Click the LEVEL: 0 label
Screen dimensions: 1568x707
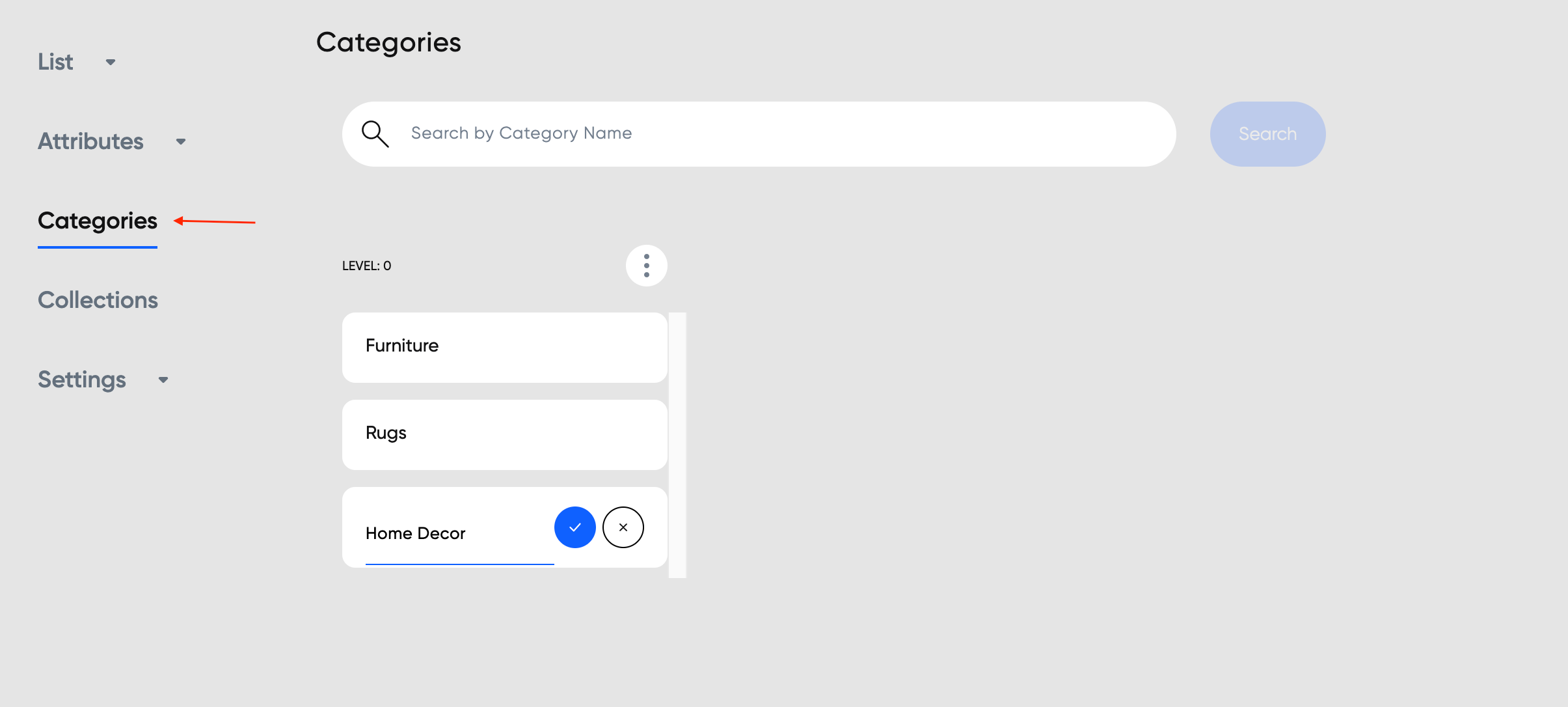[x=366, y=266]
